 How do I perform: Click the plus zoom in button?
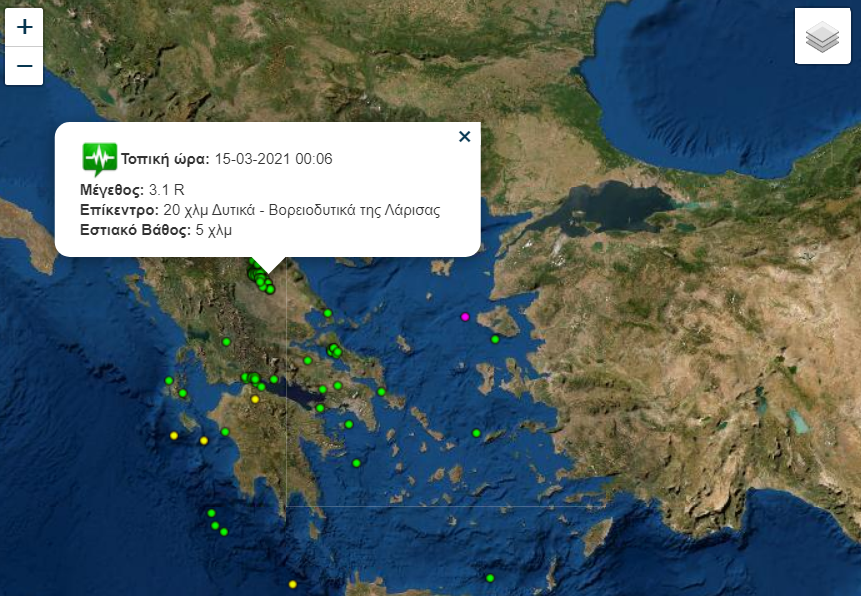(x=25, y=27)
